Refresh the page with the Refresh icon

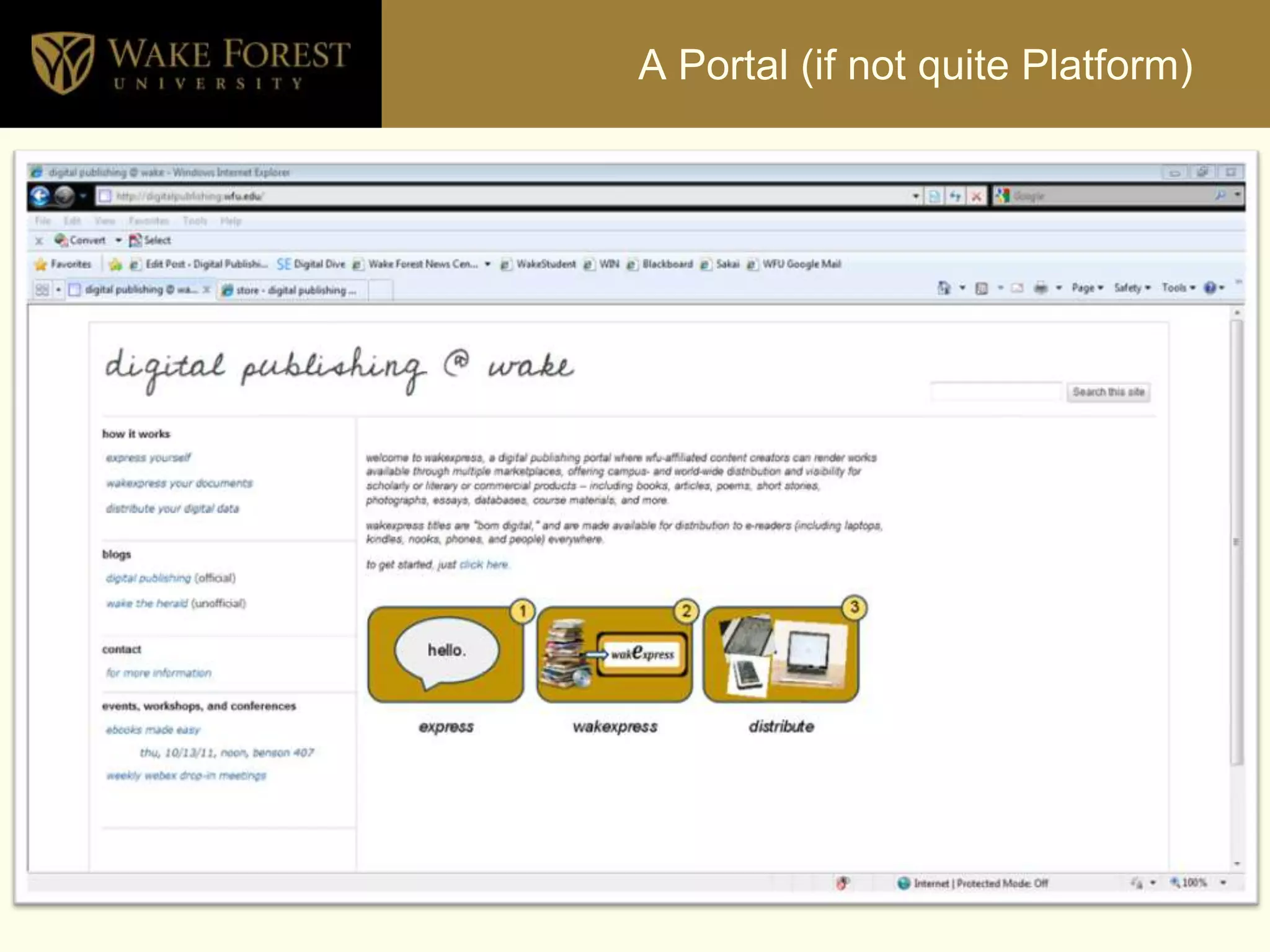click(955, 196)
